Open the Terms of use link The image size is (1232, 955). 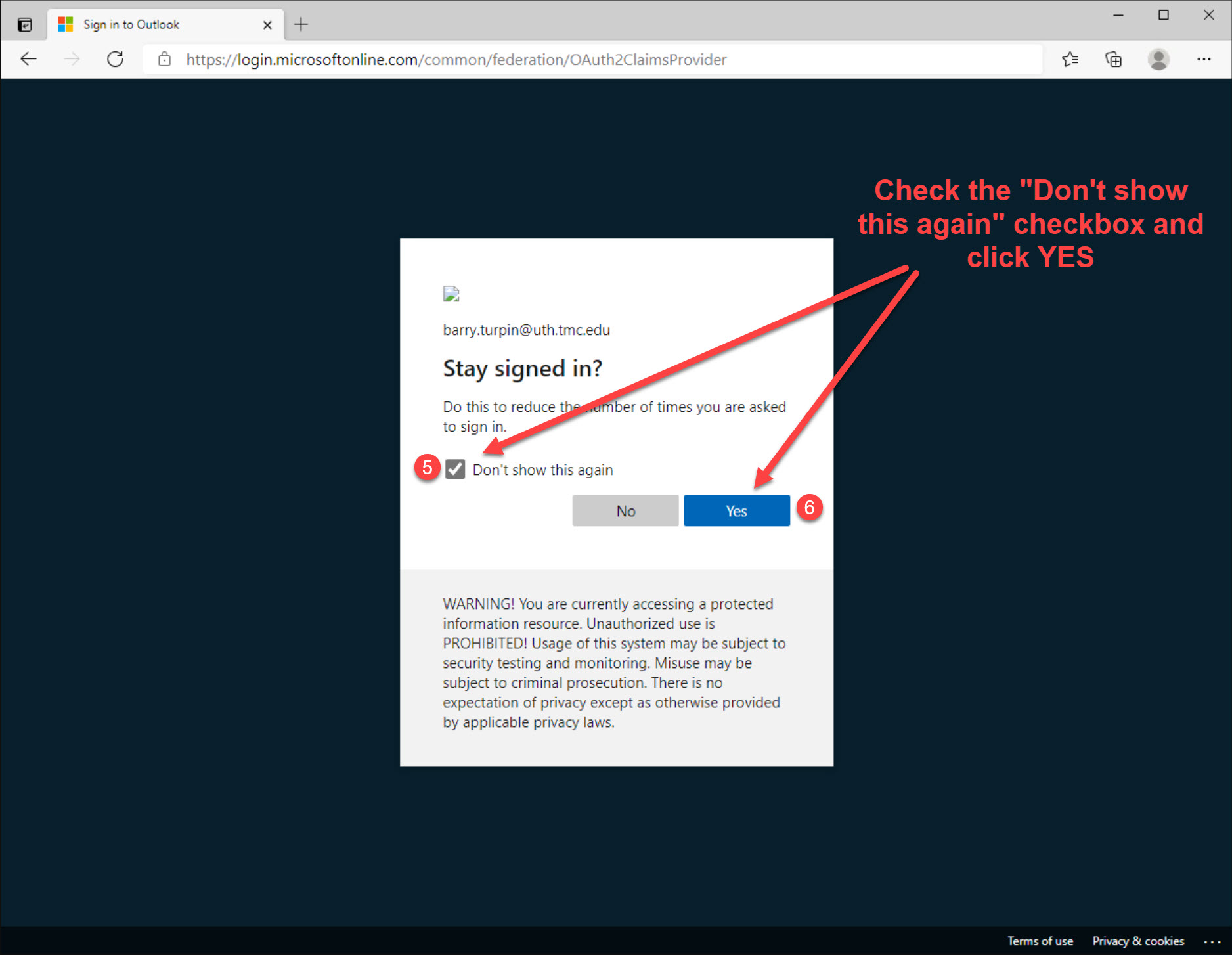coord(1040,941)
